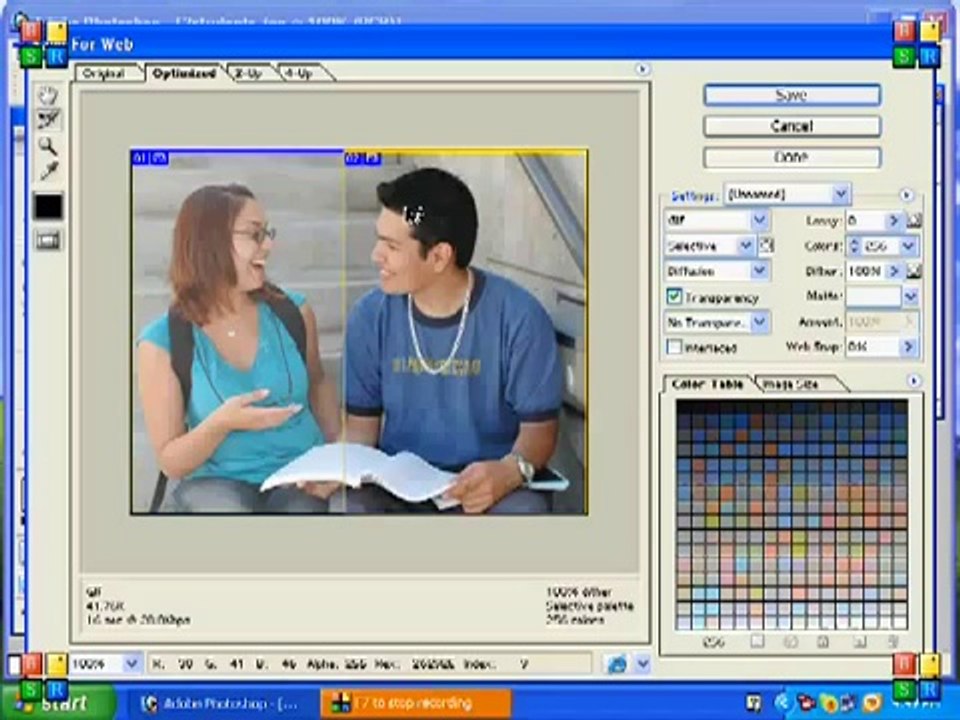Click the Save button
The width and height of the screenshot is (960, 720).
pos(792,95)
